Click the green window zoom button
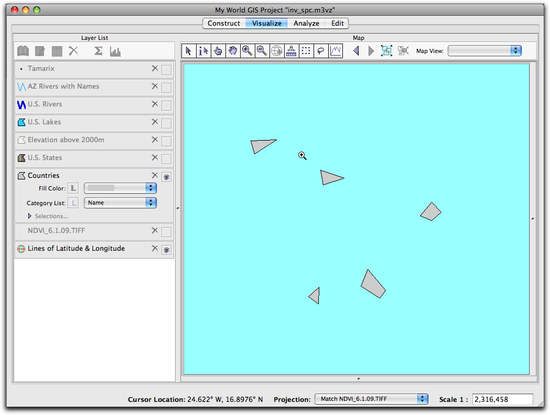Viewport: 550px width, 415px height. [36, 10]
